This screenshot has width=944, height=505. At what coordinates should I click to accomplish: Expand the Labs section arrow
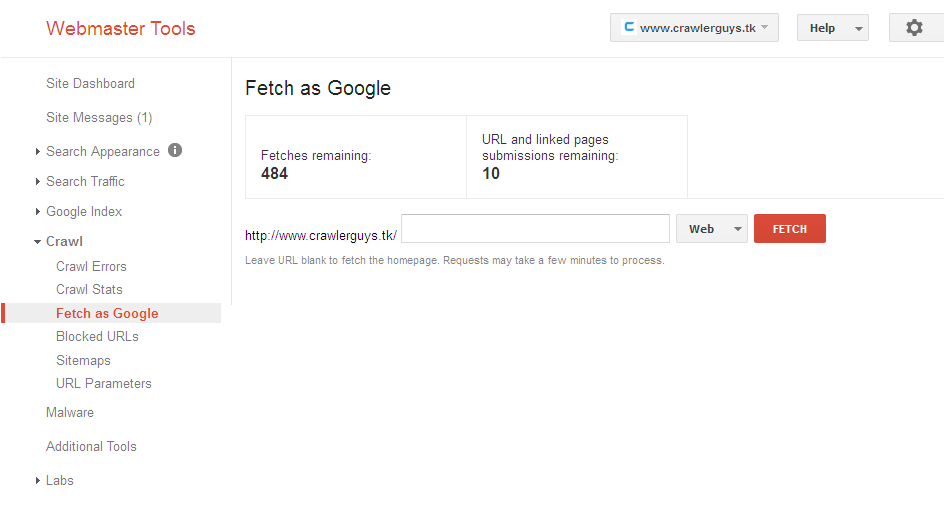[37, 480]
